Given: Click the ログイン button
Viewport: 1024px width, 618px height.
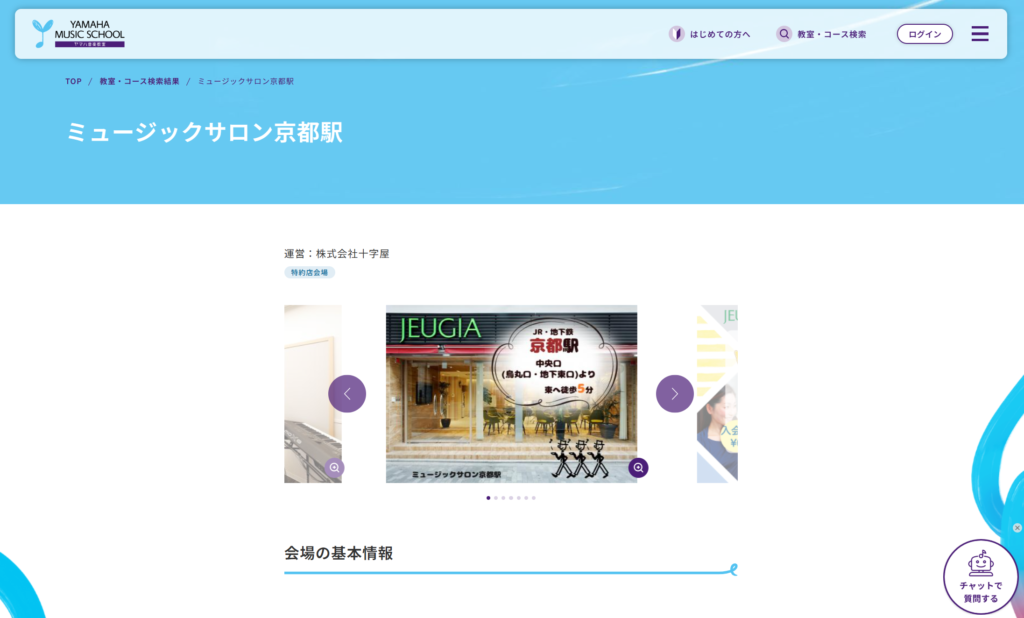Looking at the screenshot, I should [924, 34].
